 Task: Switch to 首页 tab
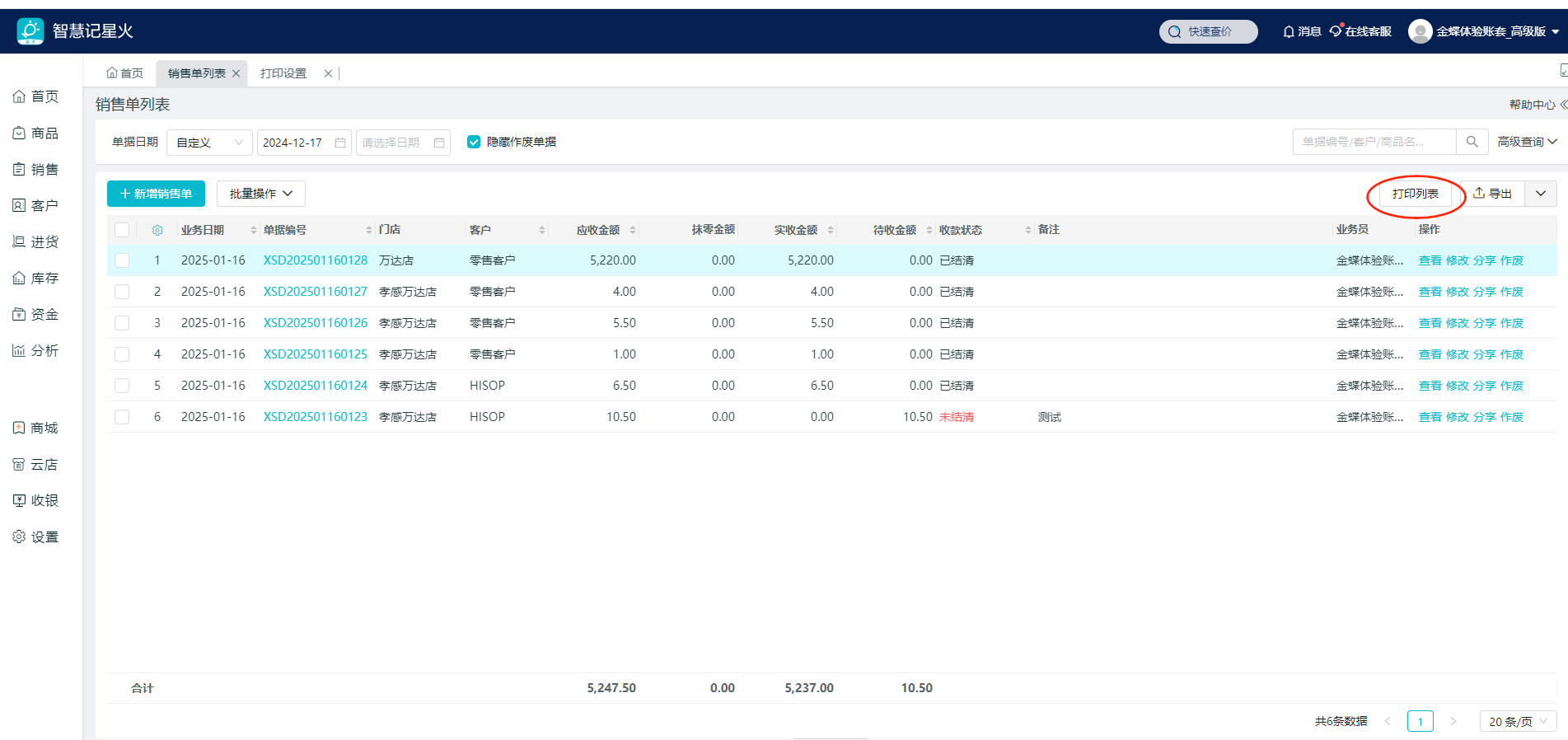pos(125,73)
